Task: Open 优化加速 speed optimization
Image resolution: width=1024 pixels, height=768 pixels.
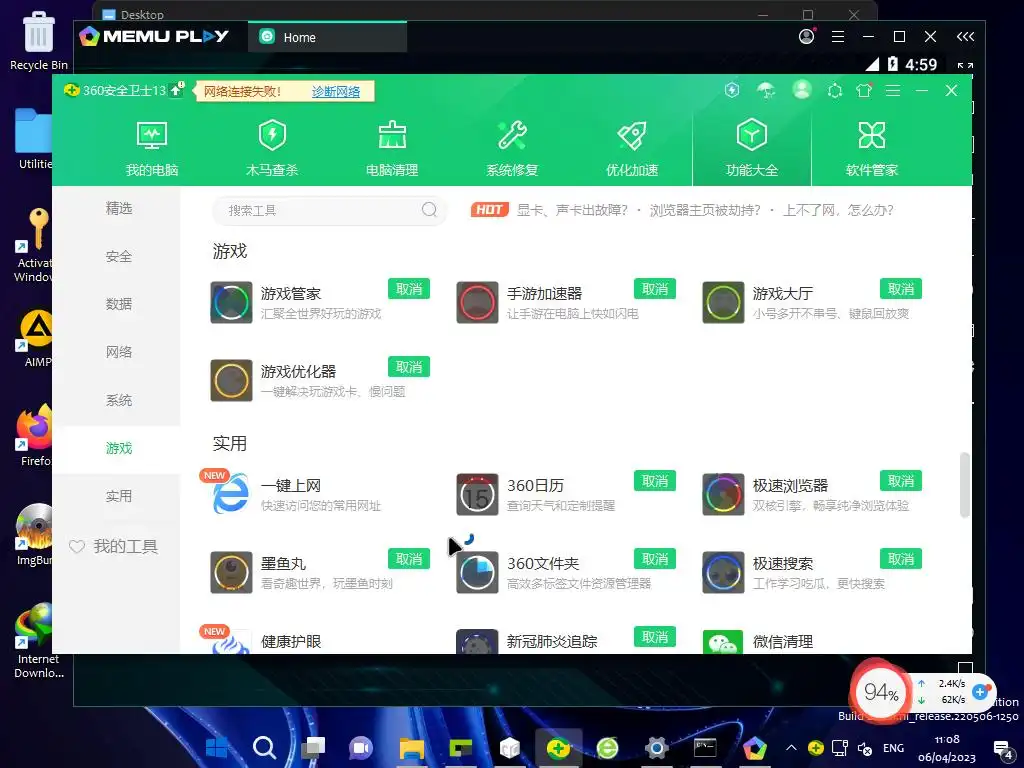Action: pyautogui.click(x=632, y=149)
